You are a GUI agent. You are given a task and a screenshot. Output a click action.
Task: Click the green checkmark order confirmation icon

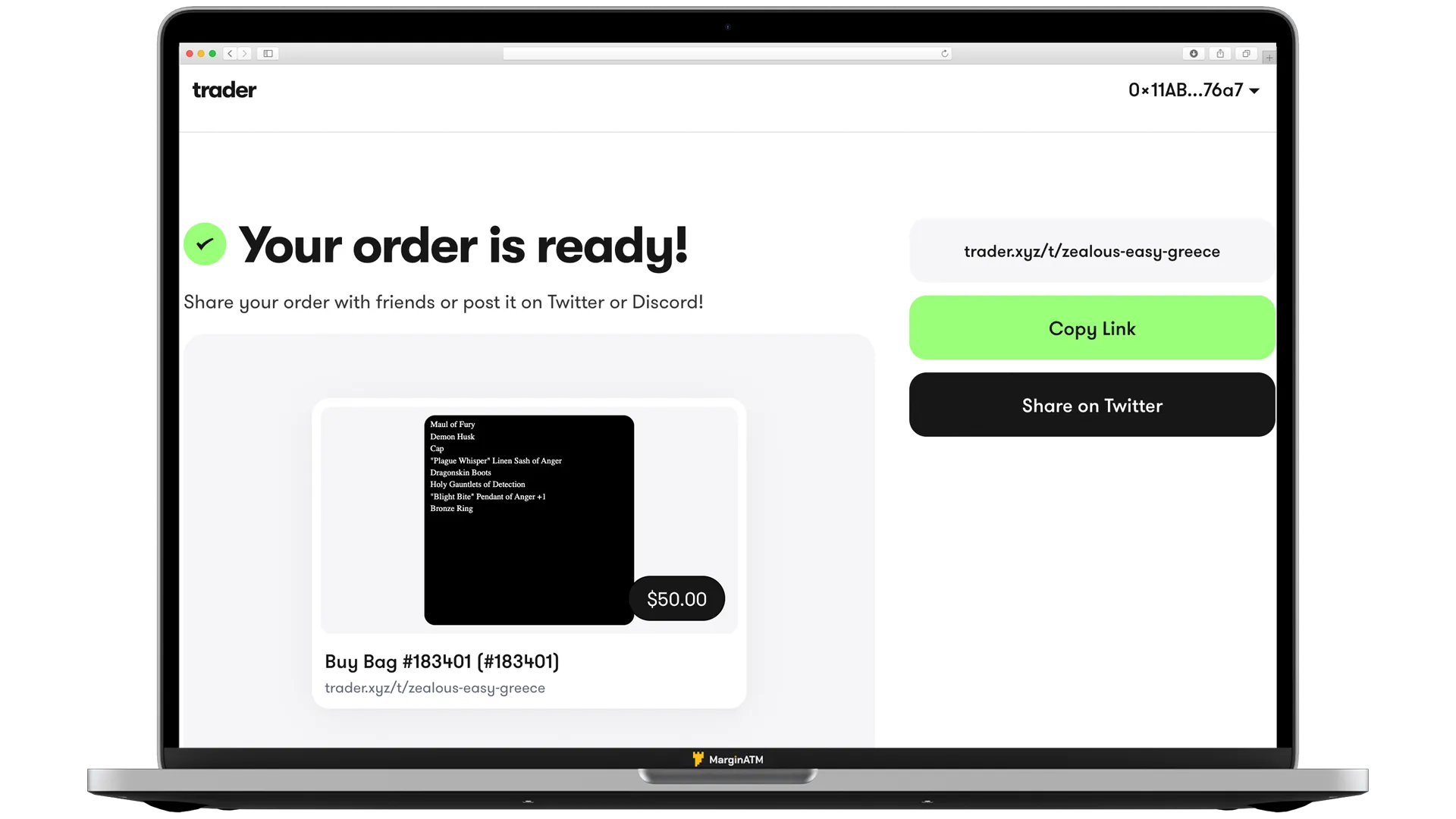pyautogui.click(x=204, y=244)
